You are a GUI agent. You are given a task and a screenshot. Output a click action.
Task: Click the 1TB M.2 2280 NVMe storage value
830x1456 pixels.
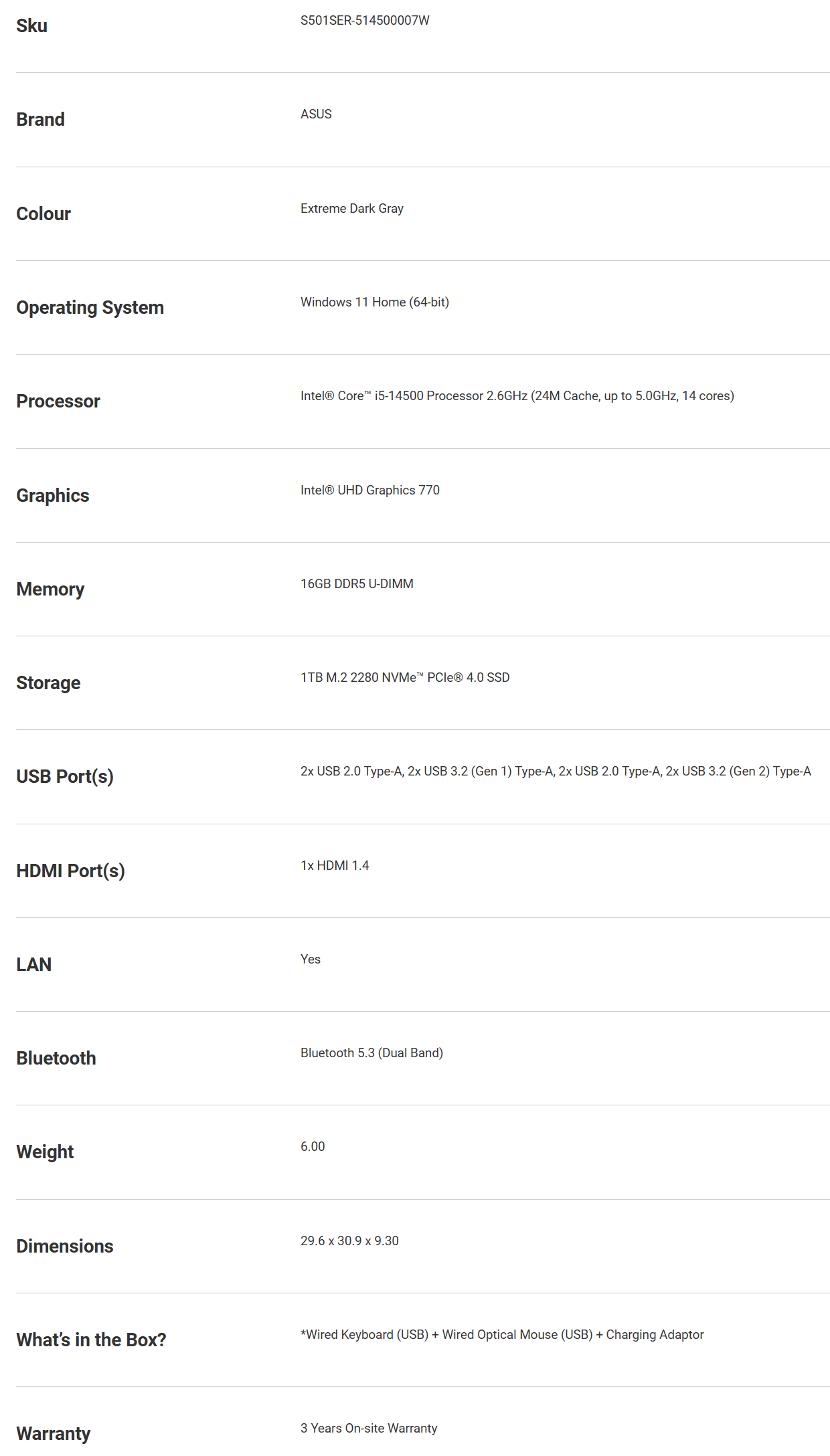(x=405, y=678)
